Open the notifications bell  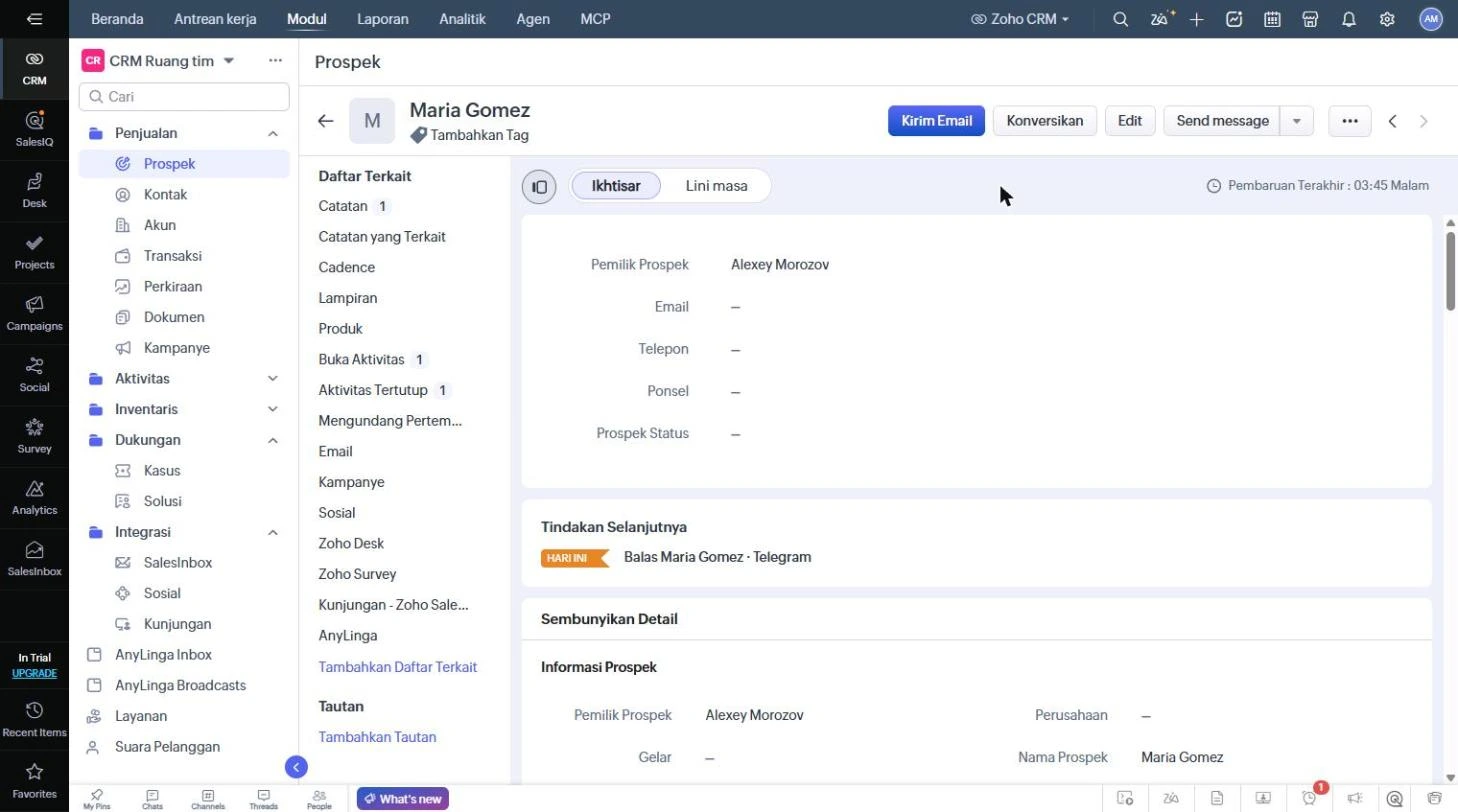tap(1349, 19)
